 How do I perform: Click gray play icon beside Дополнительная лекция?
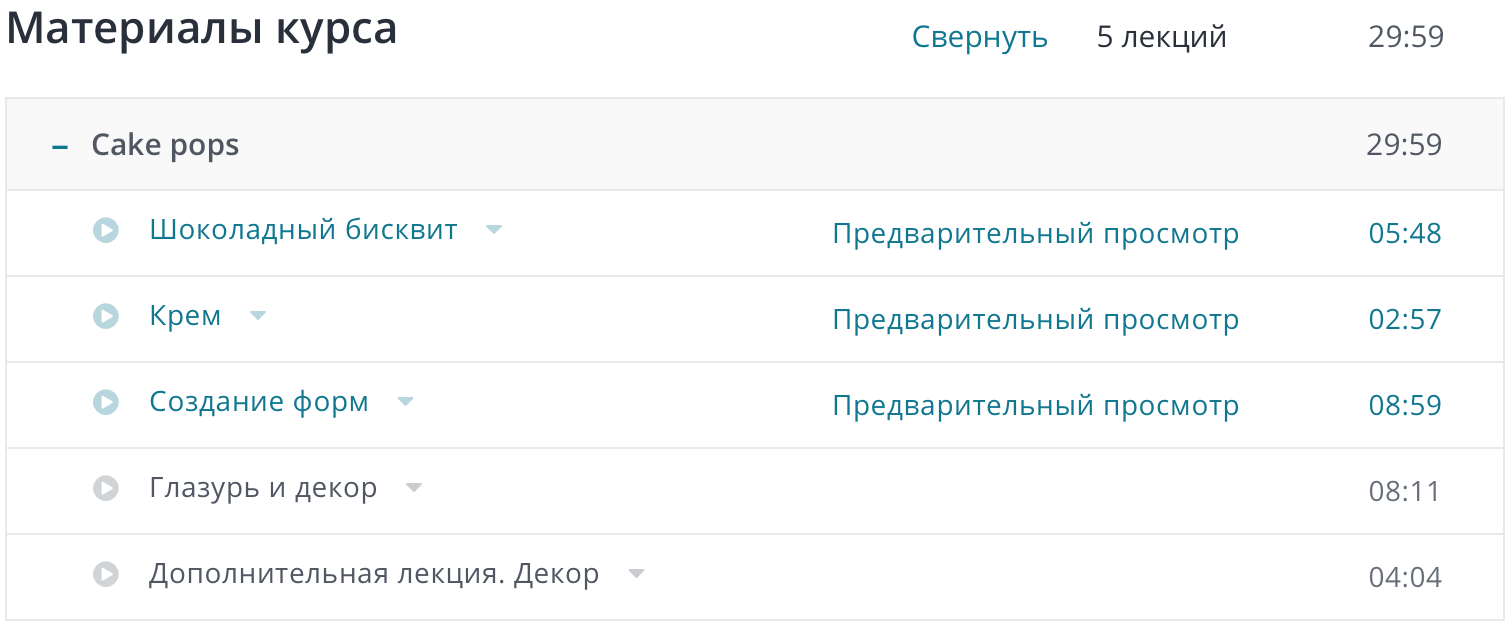[105, 575]
